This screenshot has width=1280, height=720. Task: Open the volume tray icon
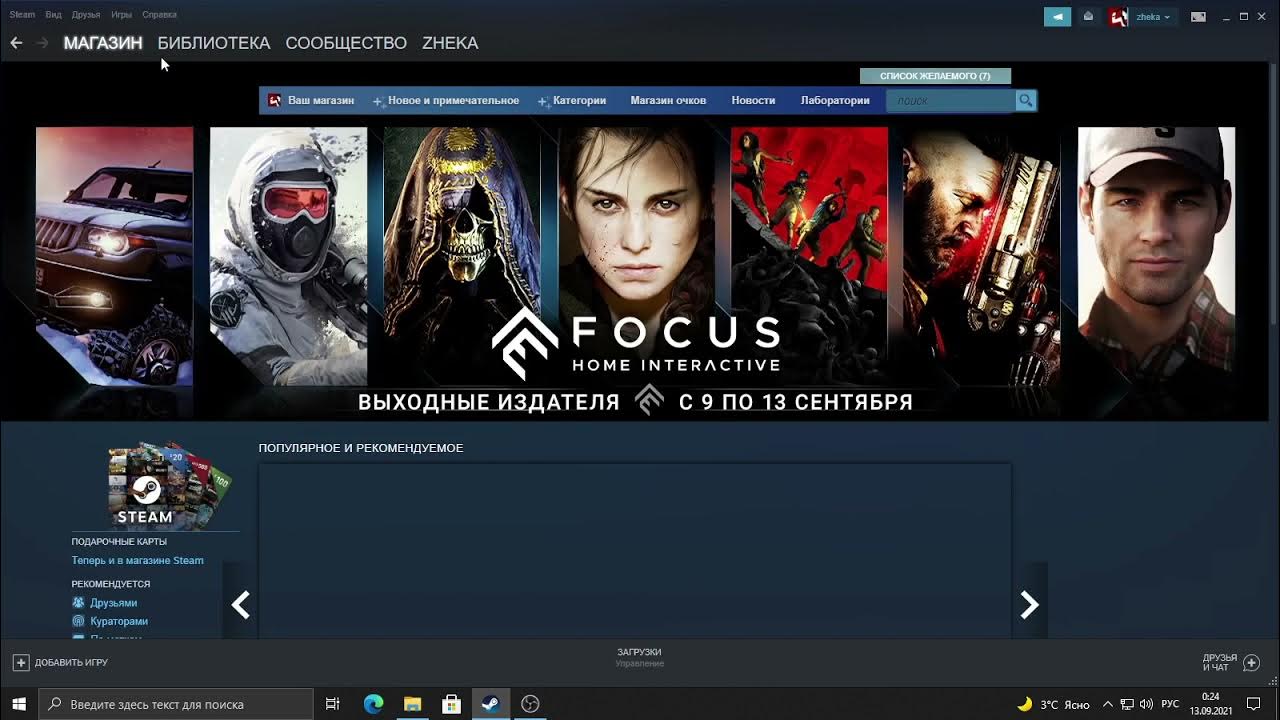(1146, 704)
